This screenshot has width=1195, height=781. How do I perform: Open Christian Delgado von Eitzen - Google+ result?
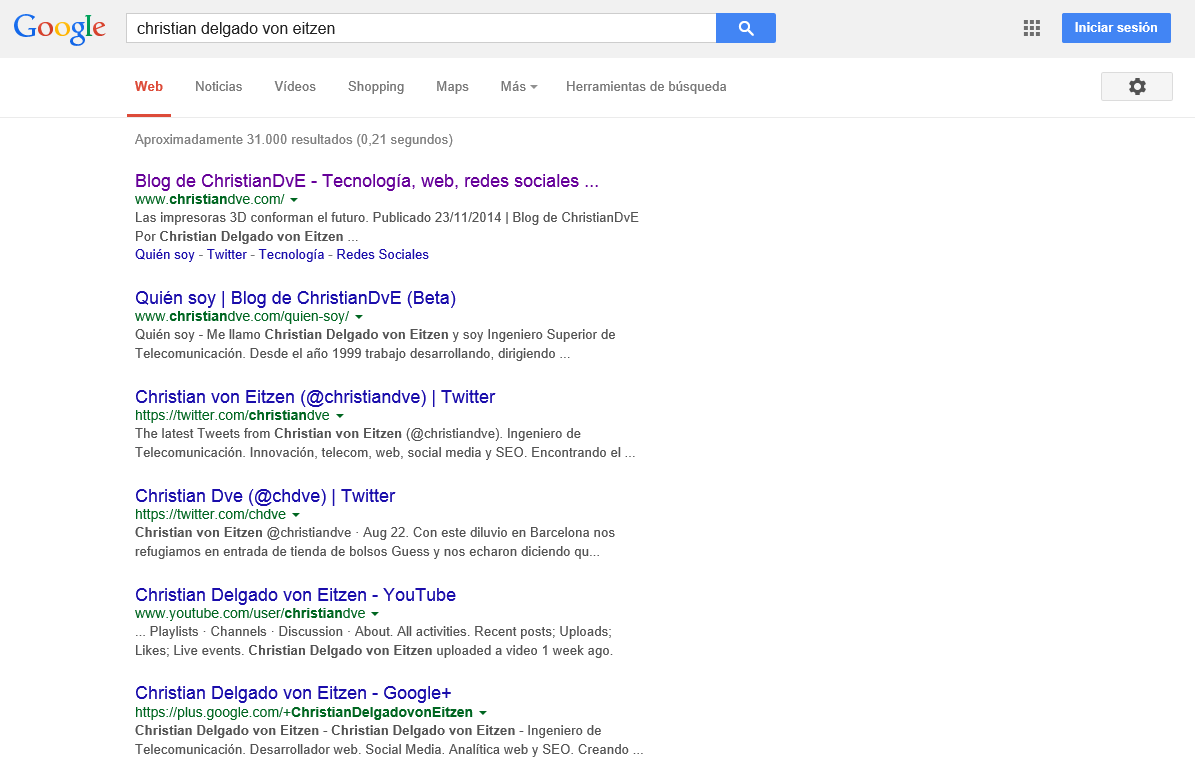(293, 693)
